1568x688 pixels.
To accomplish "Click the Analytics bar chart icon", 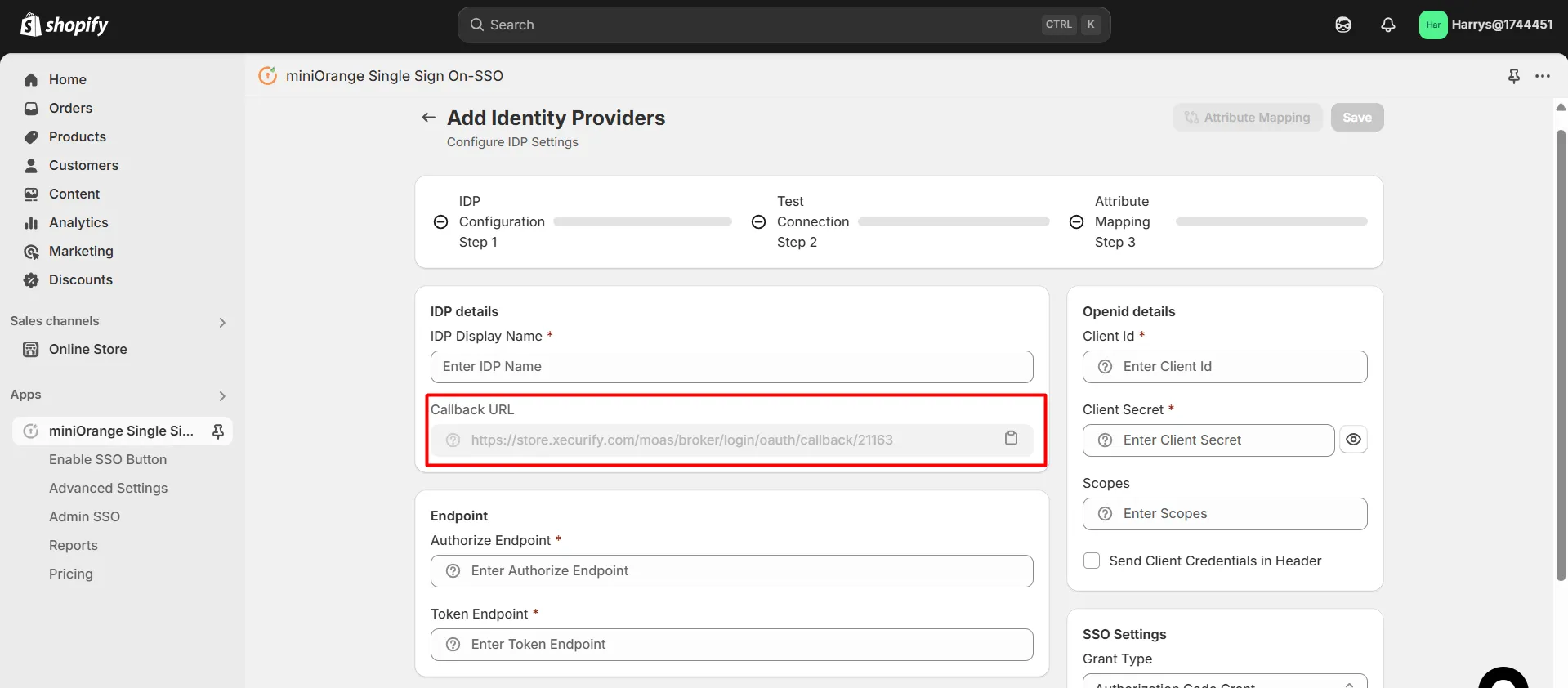I will (x=31, y=222).
